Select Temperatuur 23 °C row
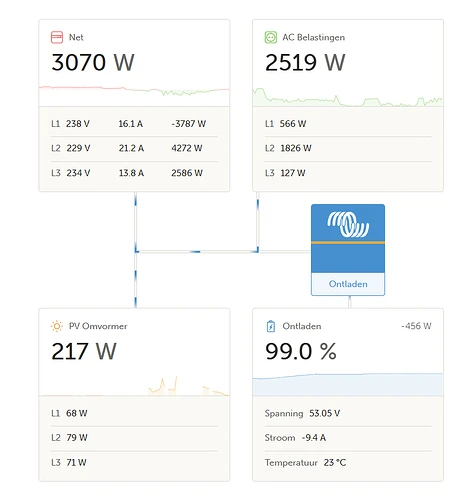Screen dimensions: 466x500 click(x=348, y=463)
